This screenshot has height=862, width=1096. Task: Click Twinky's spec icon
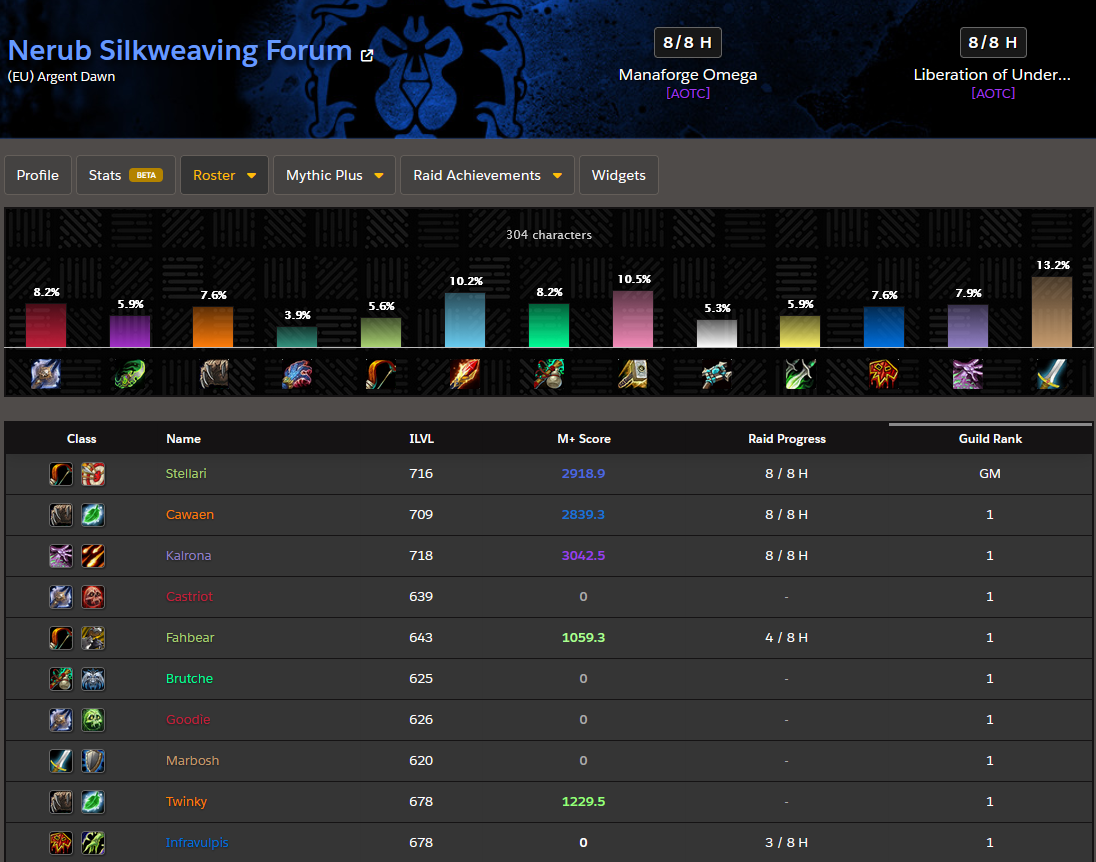pyautogui.click(x=93, y=802)
